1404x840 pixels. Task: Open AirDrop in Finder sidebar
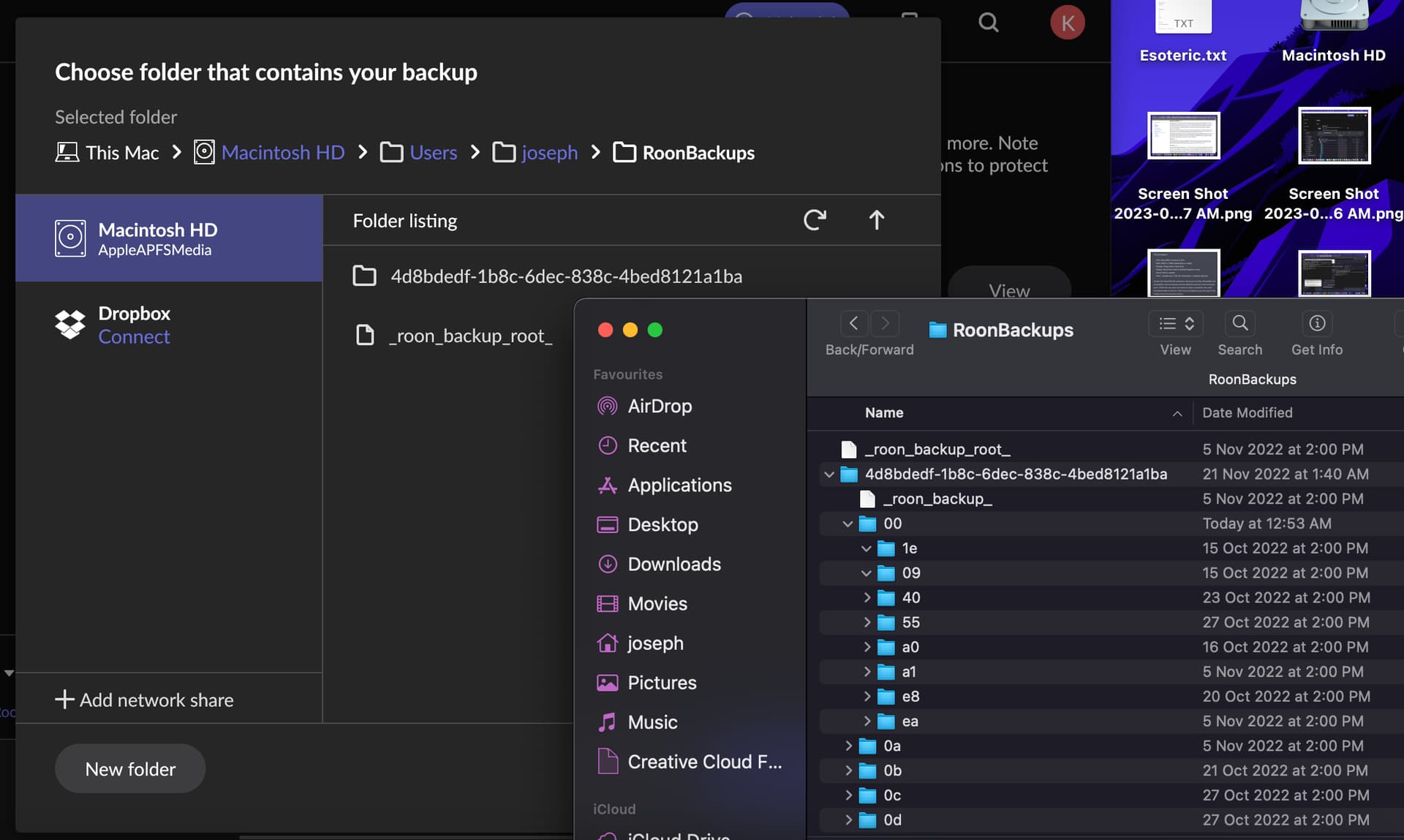659,406
